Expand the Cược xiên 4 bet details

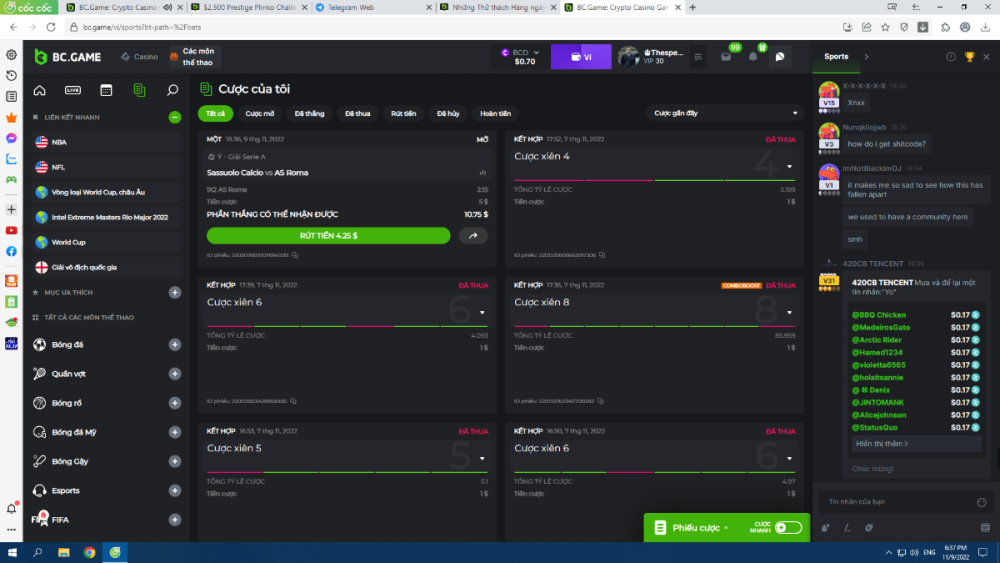789,167
